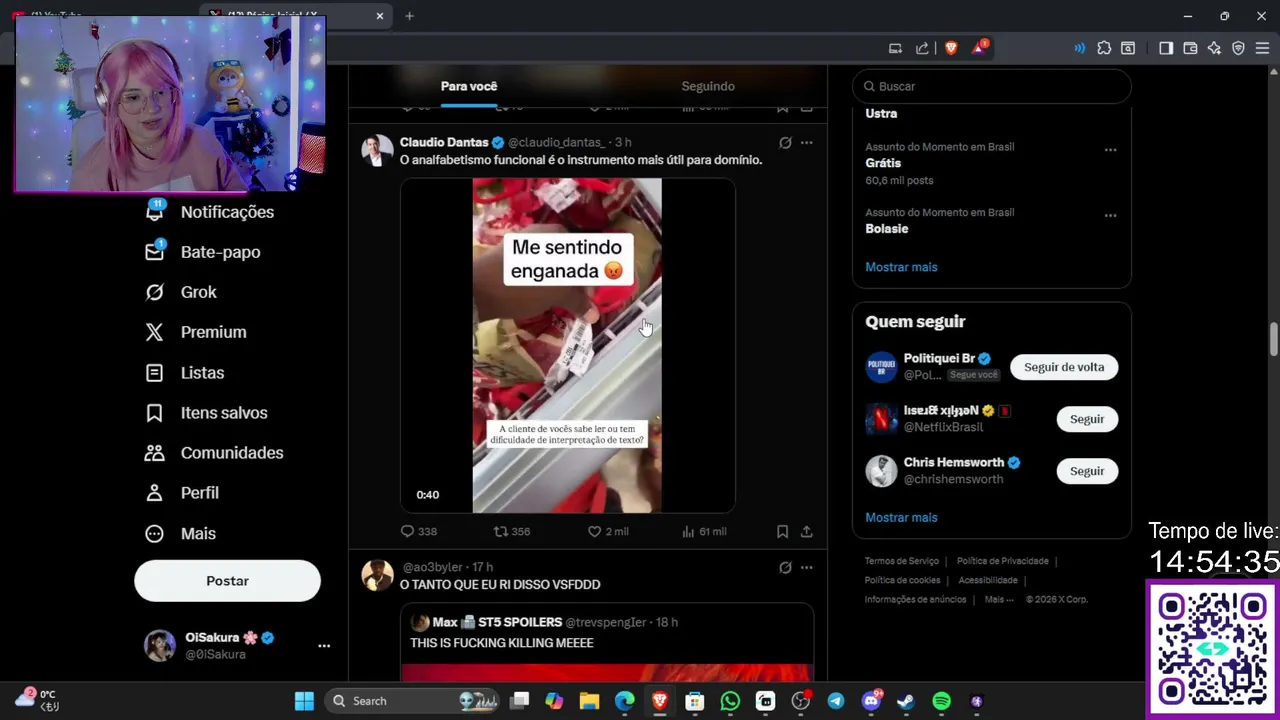The height and width of the screenshot is (720, 1280).
Task: Open the quoted post by Max ST5 SPOILERS
Action: (607, 642)
